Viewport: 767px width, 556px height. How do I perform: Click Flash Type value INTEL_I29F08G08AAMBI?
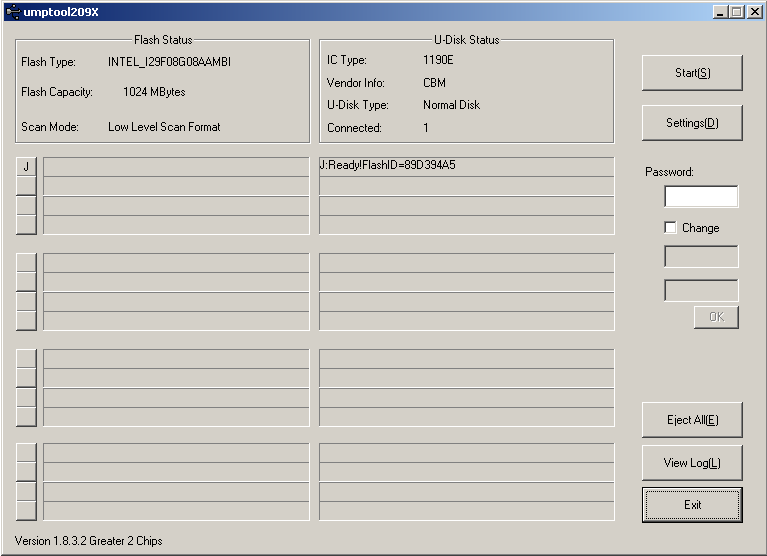tap(169, 62)
